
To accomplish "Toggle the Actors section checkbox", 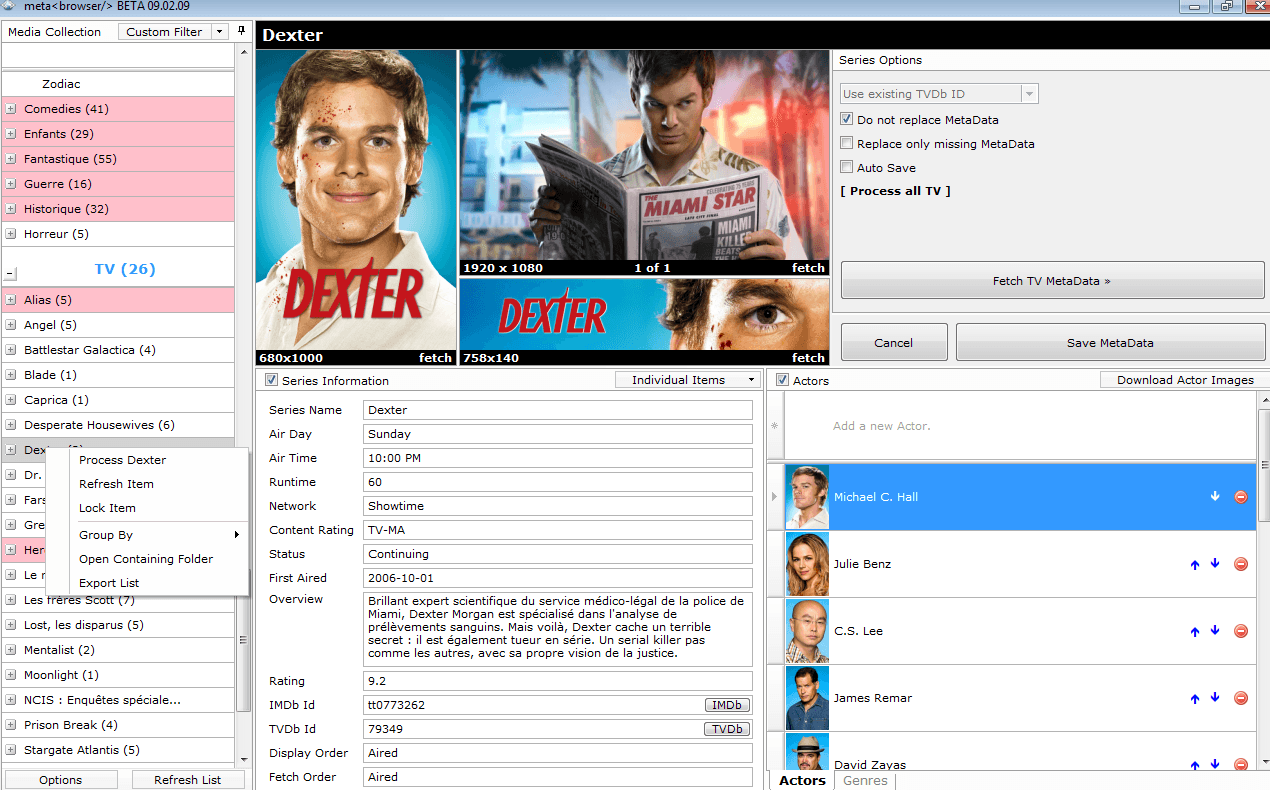I will click(782, 380).
